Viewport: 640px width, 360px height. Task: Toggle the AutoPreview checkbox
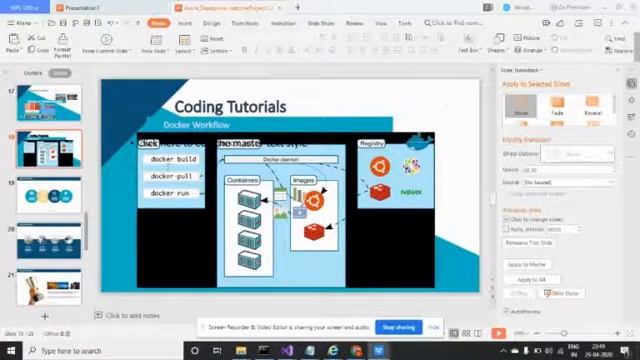506,311
